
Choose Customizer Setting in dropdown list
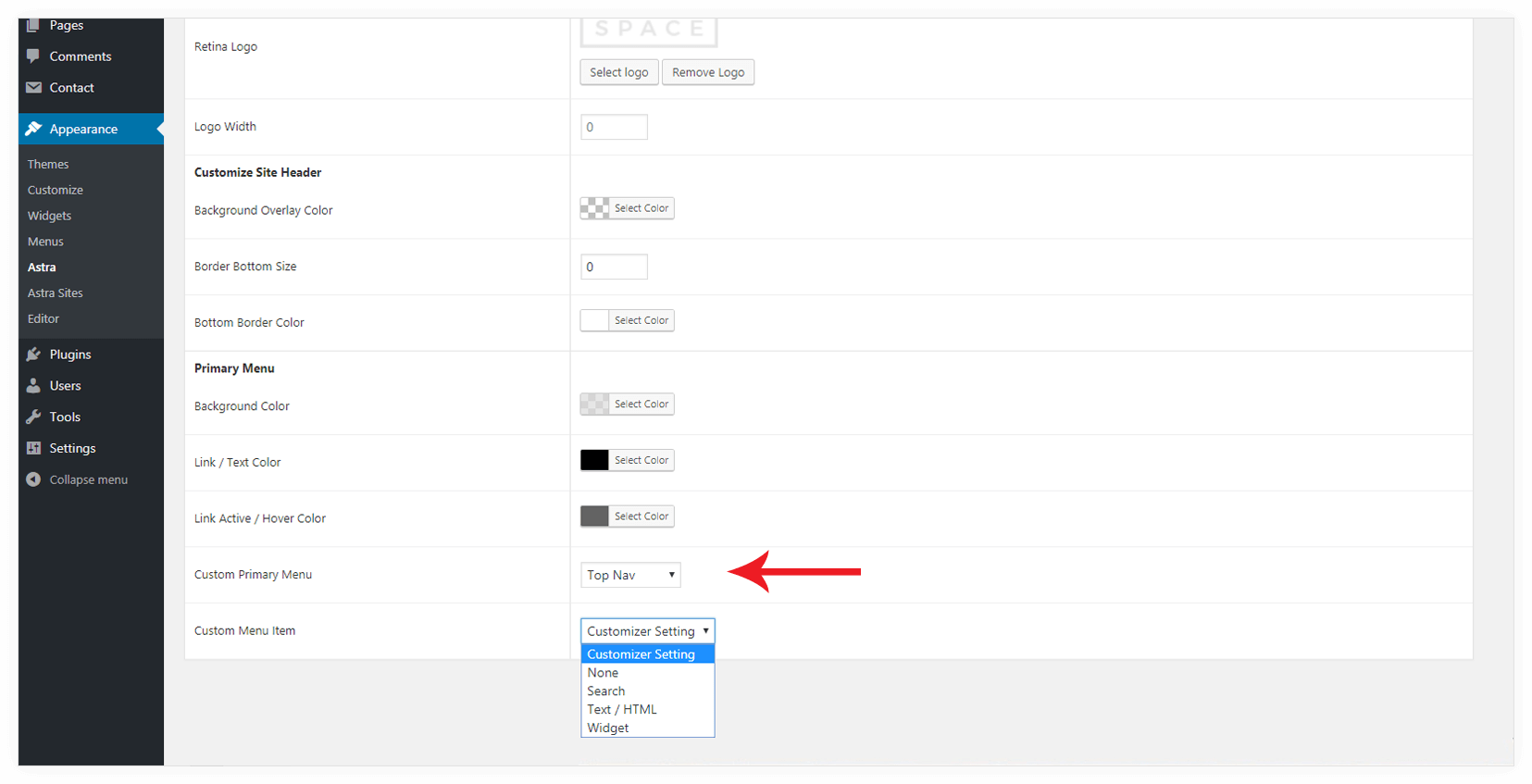click(x=648, y=654)
